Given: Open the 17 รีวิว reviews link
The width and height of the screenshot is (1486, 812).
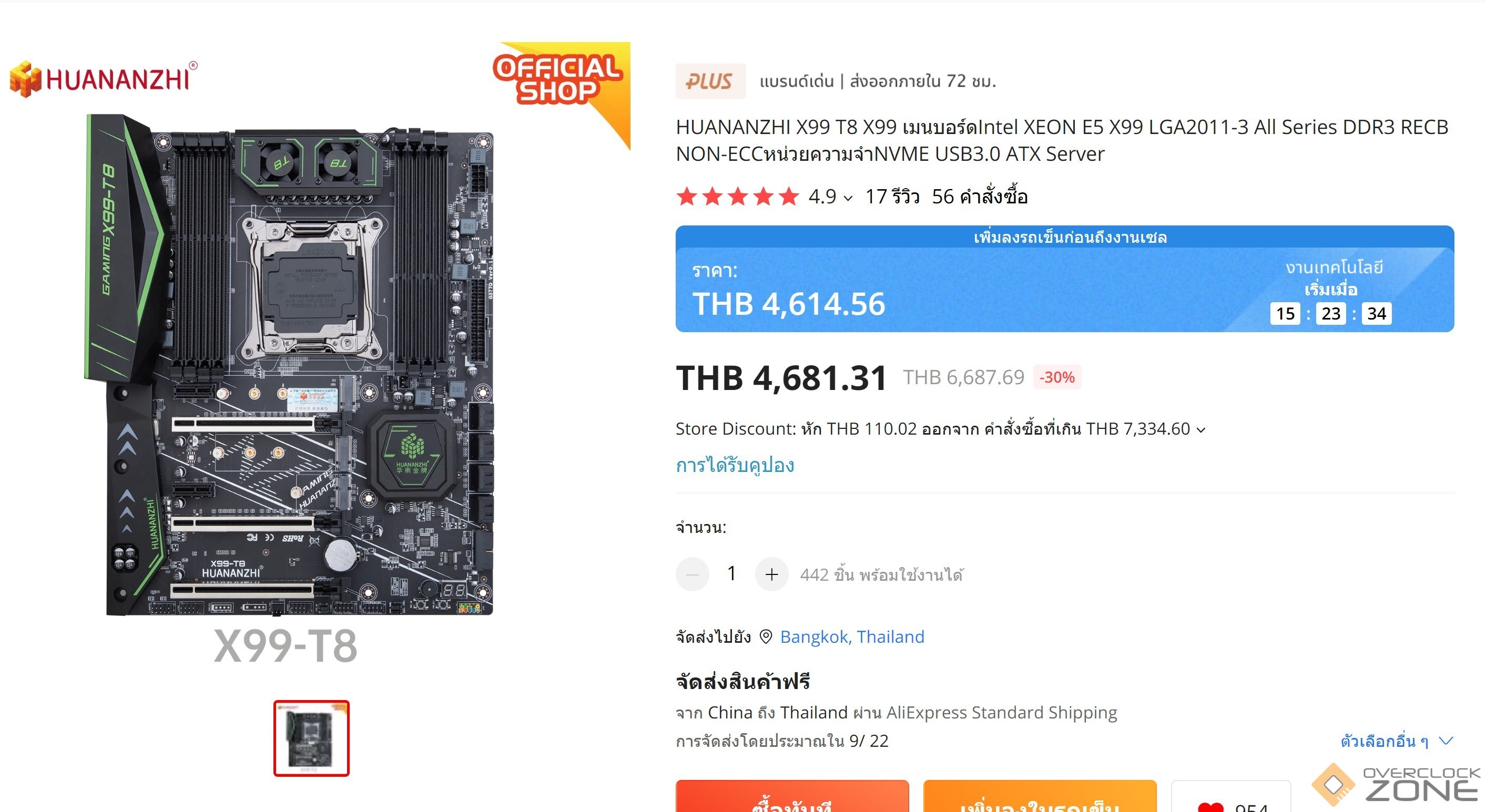Looking at the screenshot, I should tap(892, 197).
